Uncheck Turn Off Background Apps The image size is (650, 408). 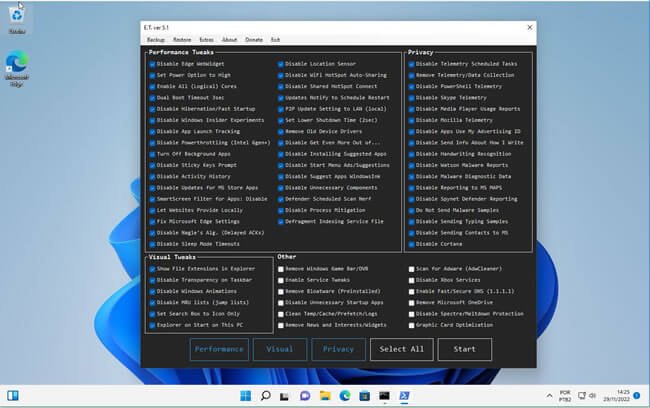(x=152, y=154)
